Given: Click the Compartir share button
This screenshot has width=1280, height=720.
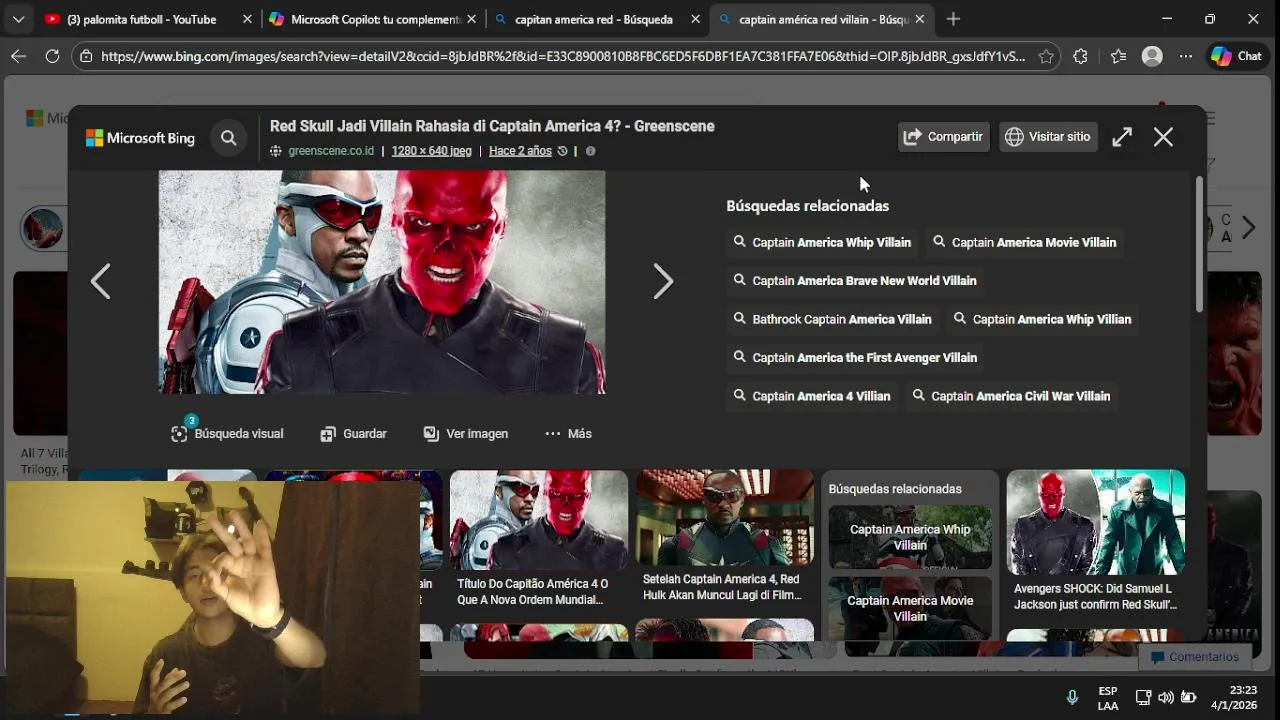Looking at the screenshot, I should click(x=943, y=137).
